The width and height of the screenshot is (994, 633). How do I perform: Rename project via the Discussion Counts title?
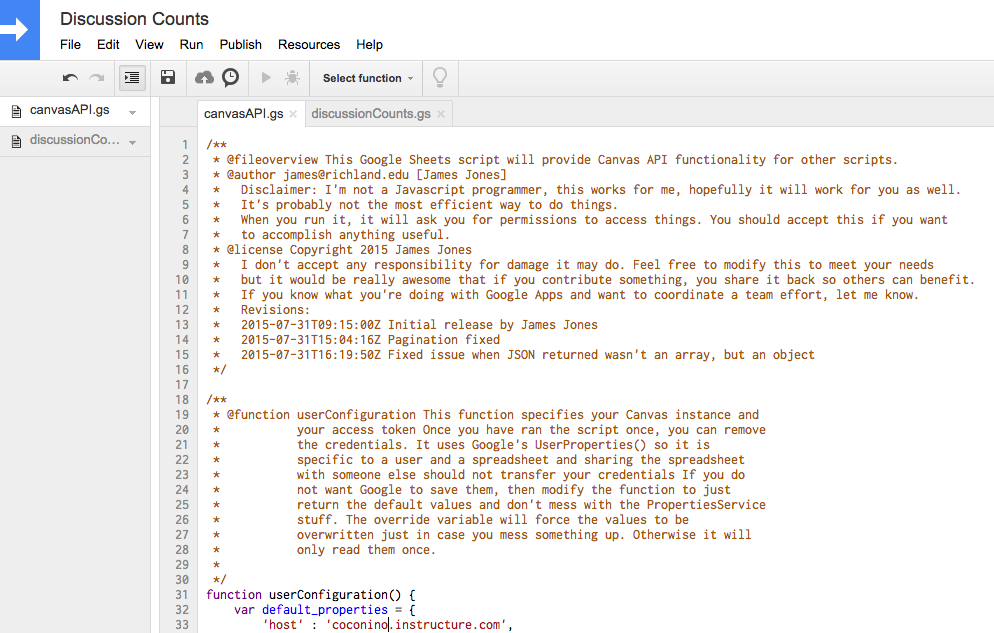(134, 19)
